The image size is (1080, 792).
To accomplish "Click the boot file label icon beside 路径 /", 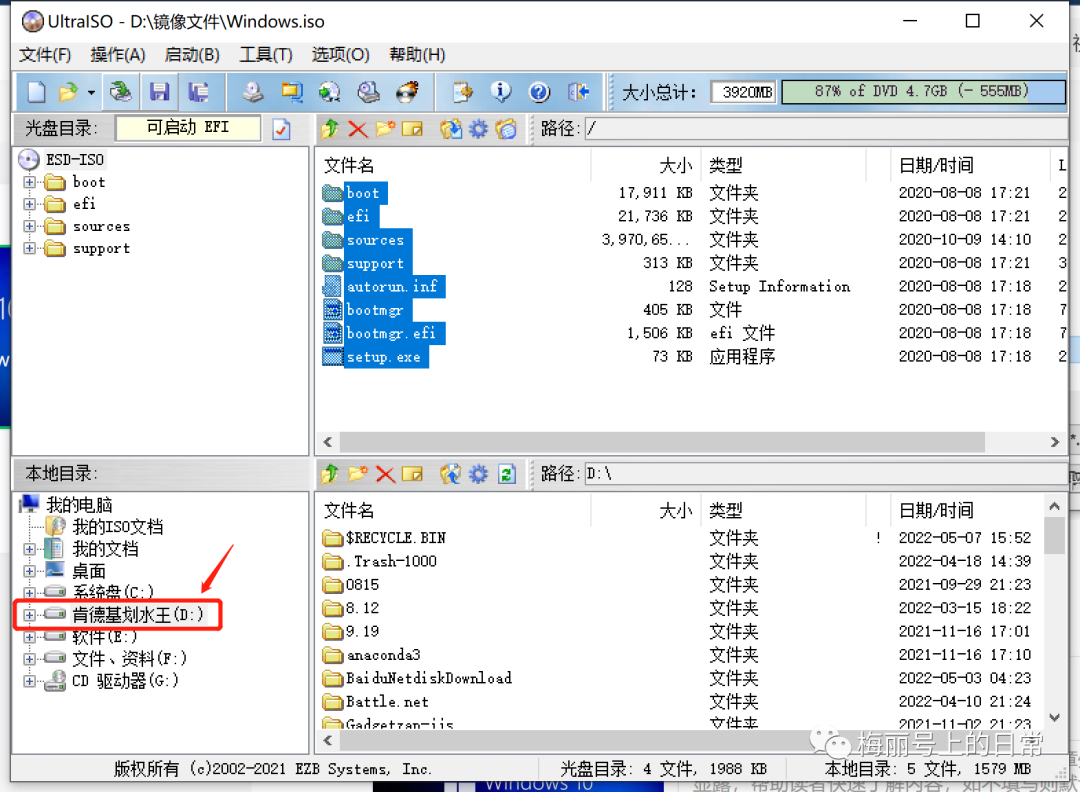I will tap(506, 129).
